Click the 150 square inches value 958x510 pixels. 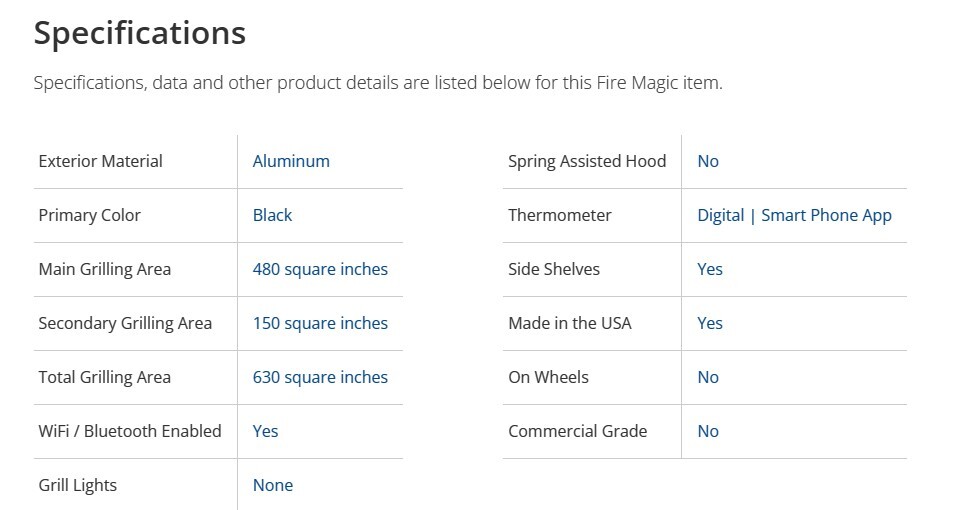[x=320, y=323]
